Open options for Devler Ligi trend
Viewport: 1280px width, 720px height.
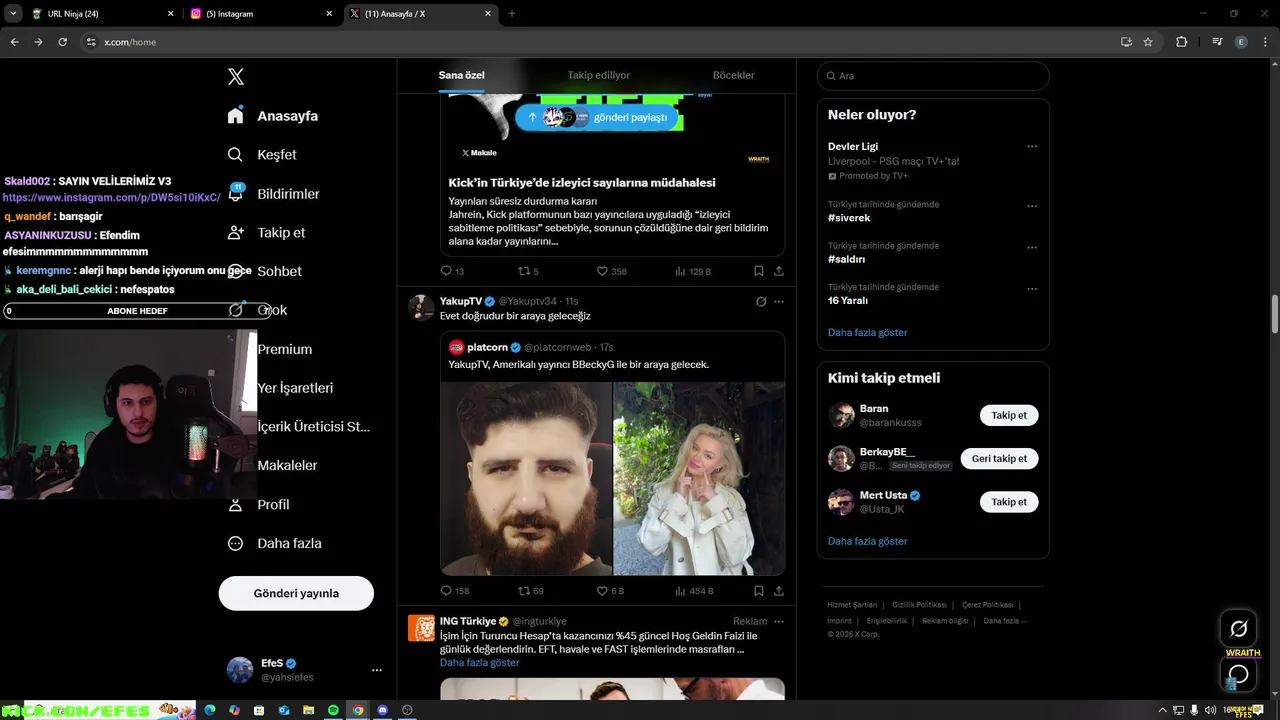(x=1032, y=147)
